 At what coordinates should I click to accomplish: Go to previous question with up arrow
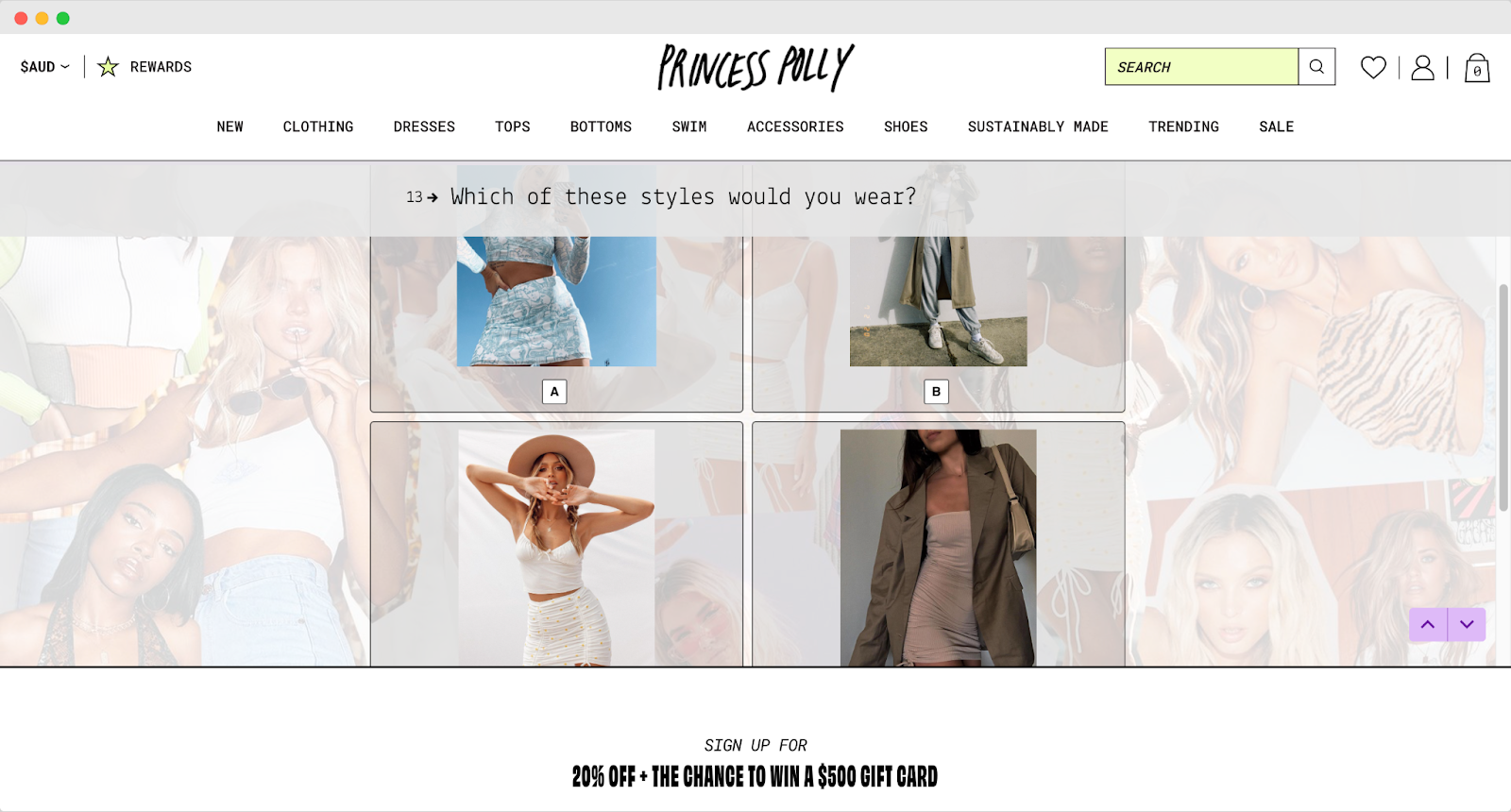point(1428,624)
